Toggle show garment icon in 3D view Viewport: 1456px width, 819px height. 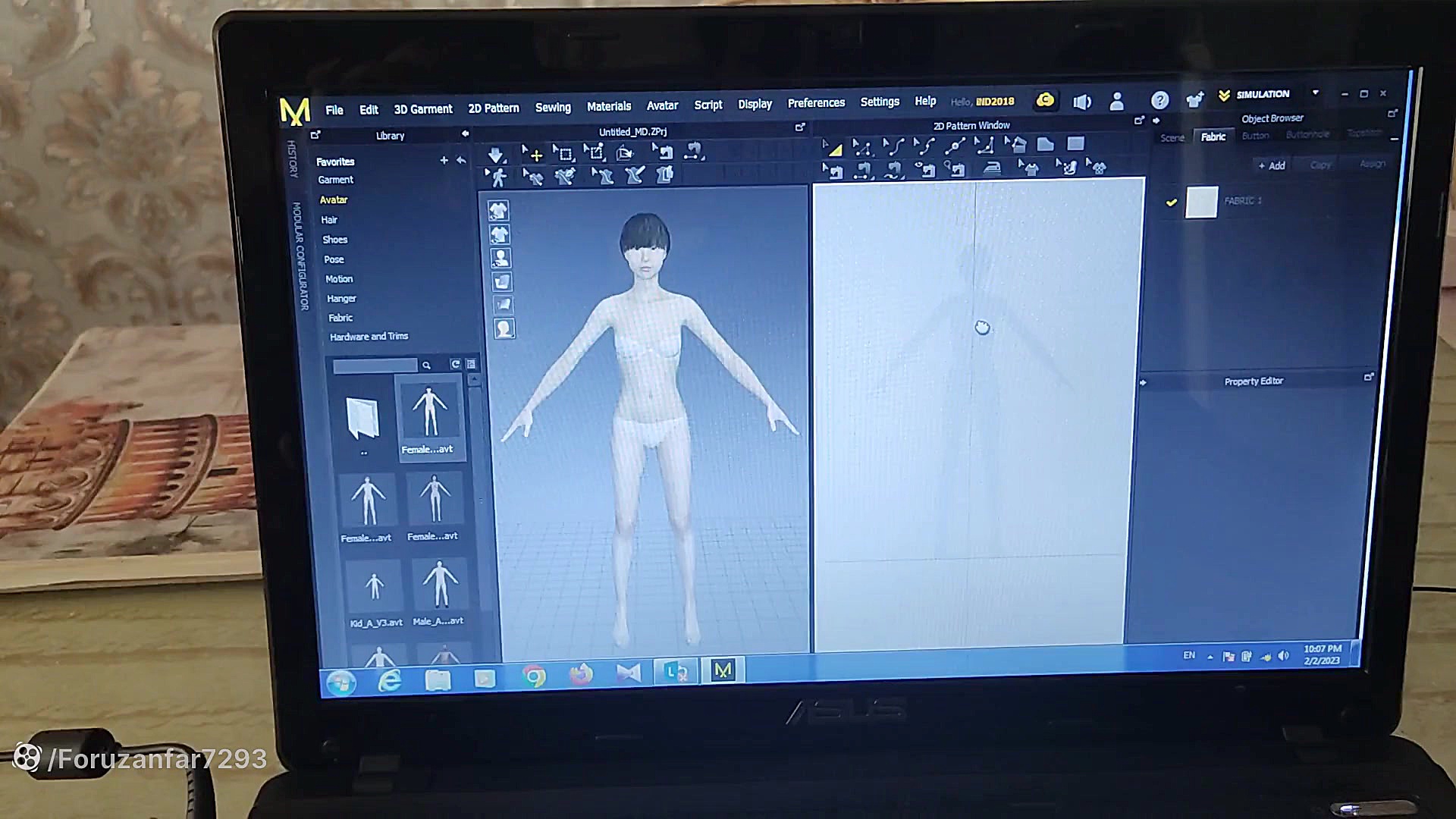point(498,211)
